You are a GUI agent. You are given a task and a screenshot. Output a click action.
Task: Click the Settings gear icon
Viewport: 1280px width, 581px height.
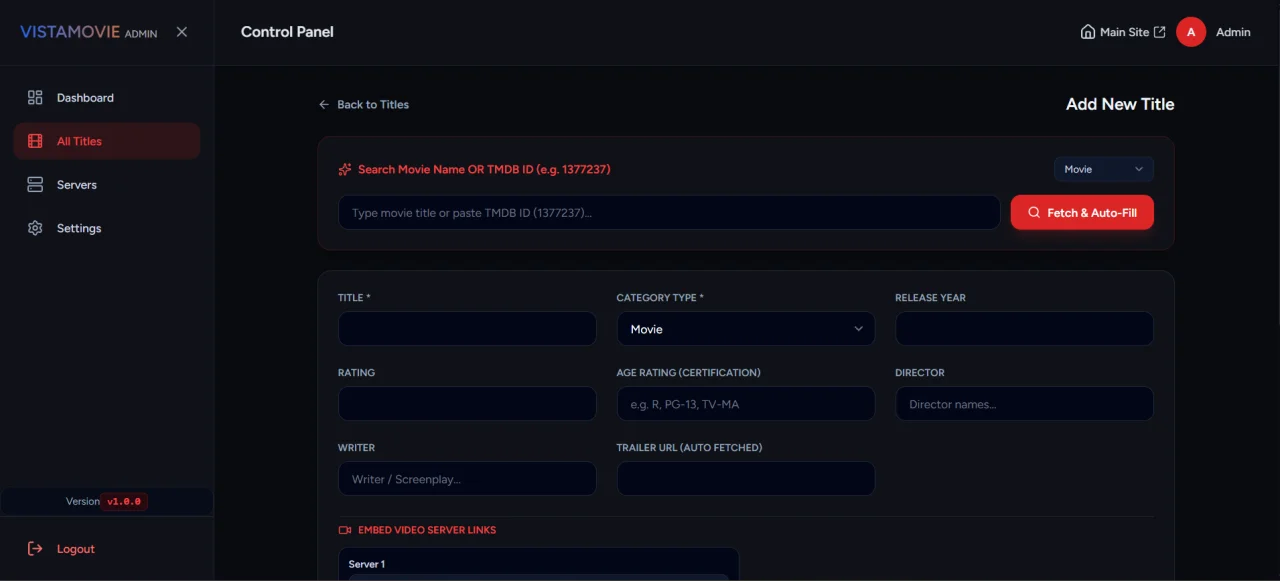click(x=35, y=228)
